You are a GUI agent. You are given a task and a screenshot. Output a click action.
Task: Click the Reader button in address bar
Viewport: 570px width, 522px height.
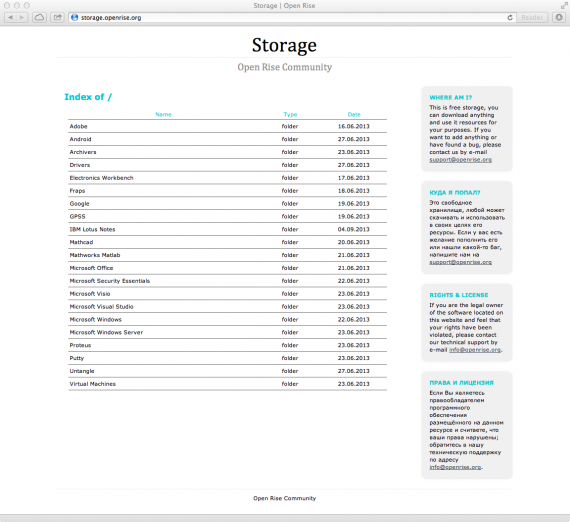pyautogui.click(x=532, y=17)
